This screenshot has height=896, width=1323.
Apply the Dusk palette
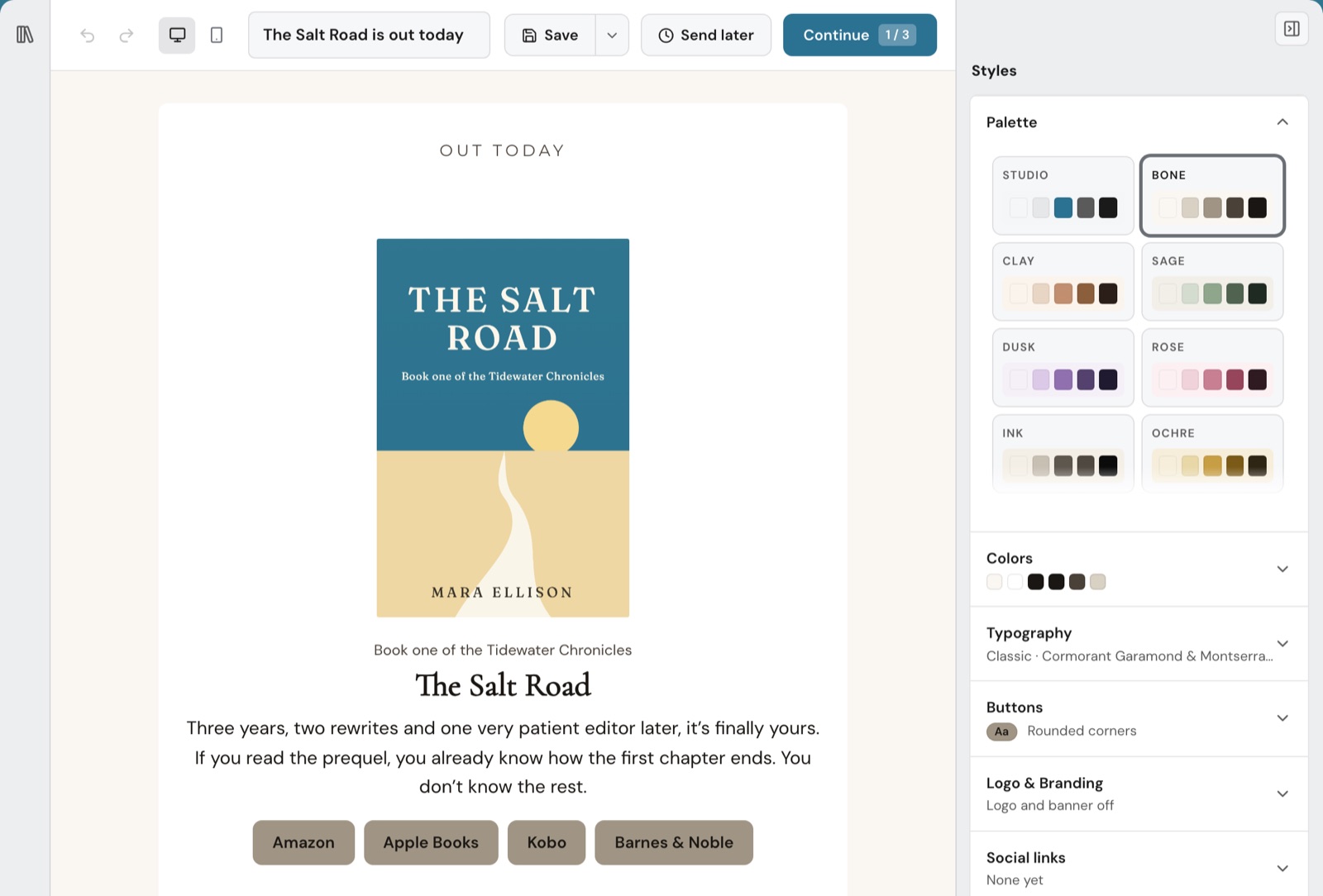1063,368
